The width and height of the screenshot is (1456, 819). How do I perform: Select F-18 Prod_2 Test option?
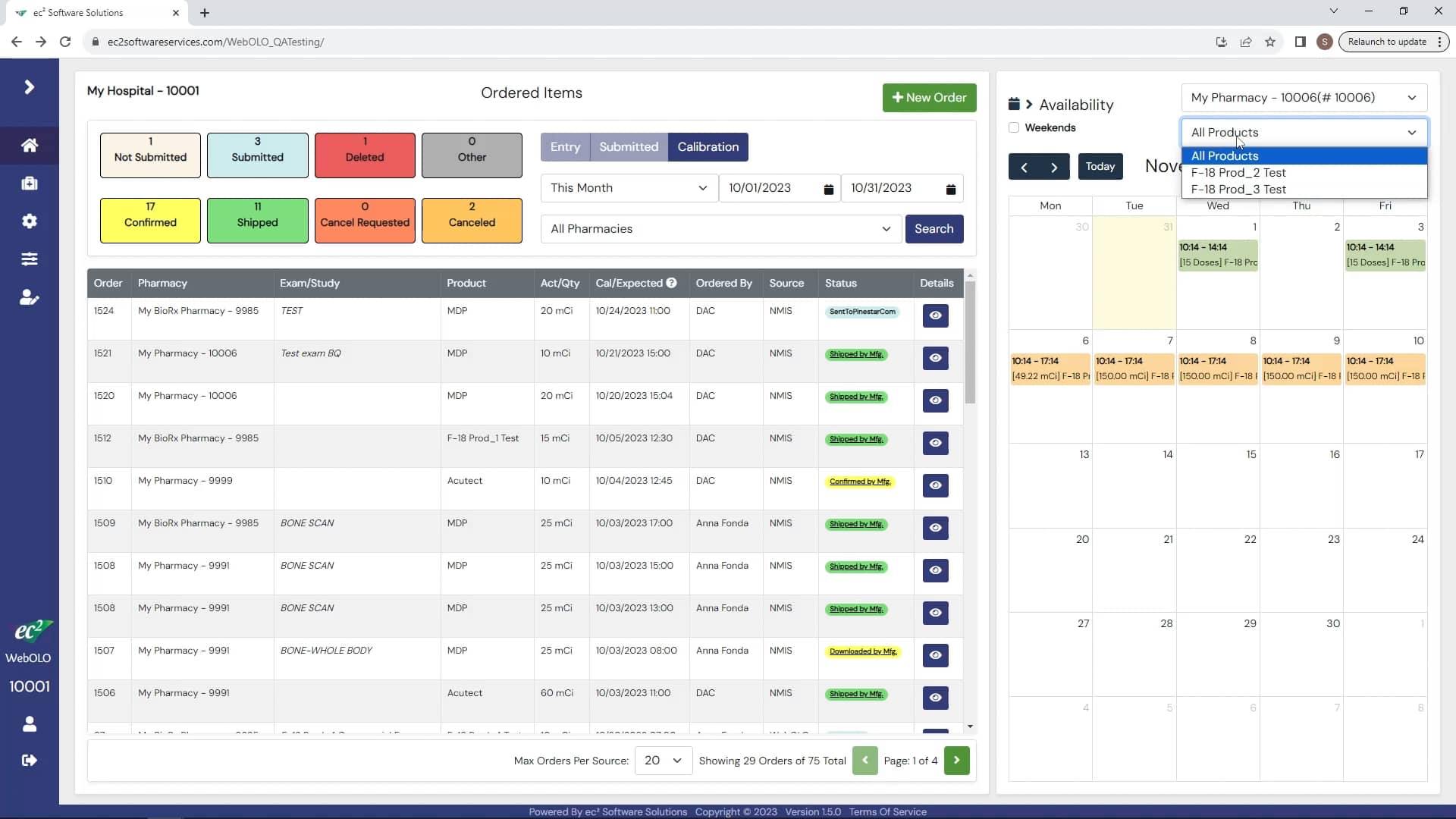pos(1238,173)
